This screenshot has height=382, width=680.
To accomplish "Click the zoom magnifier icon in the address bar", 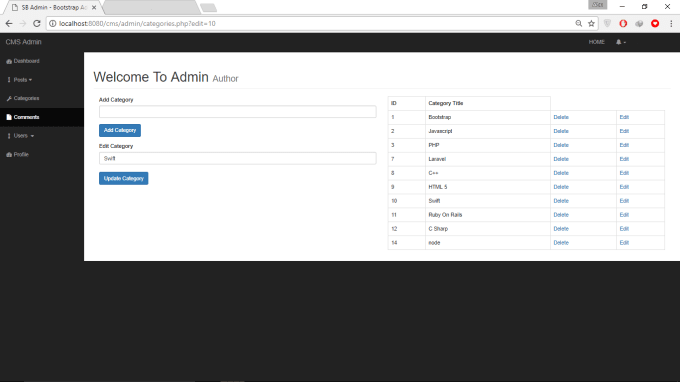I will pyautogui.click(x=579, y=23).
